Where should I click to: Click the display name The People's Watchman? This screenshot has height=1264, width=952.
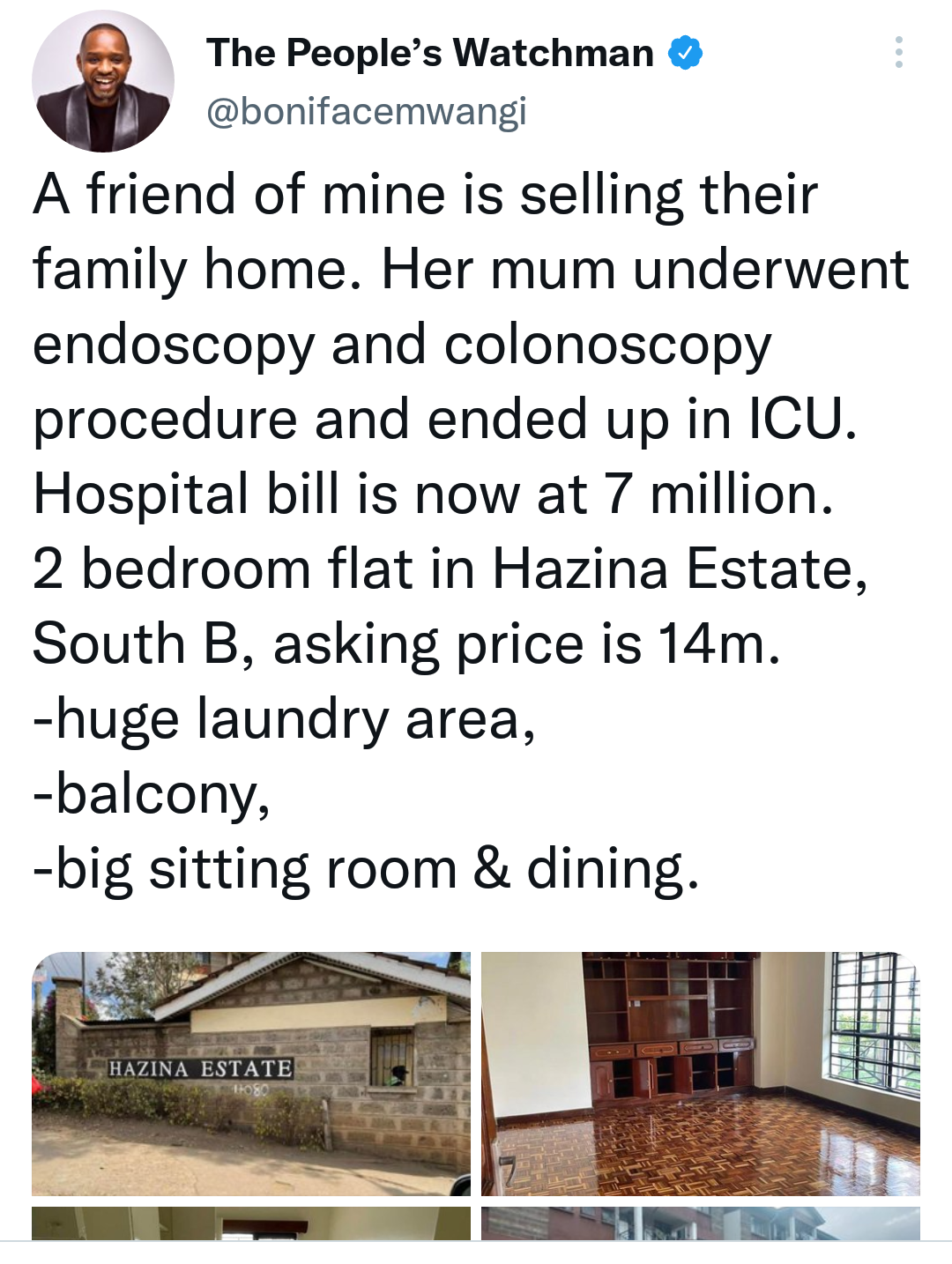point(429,53)
